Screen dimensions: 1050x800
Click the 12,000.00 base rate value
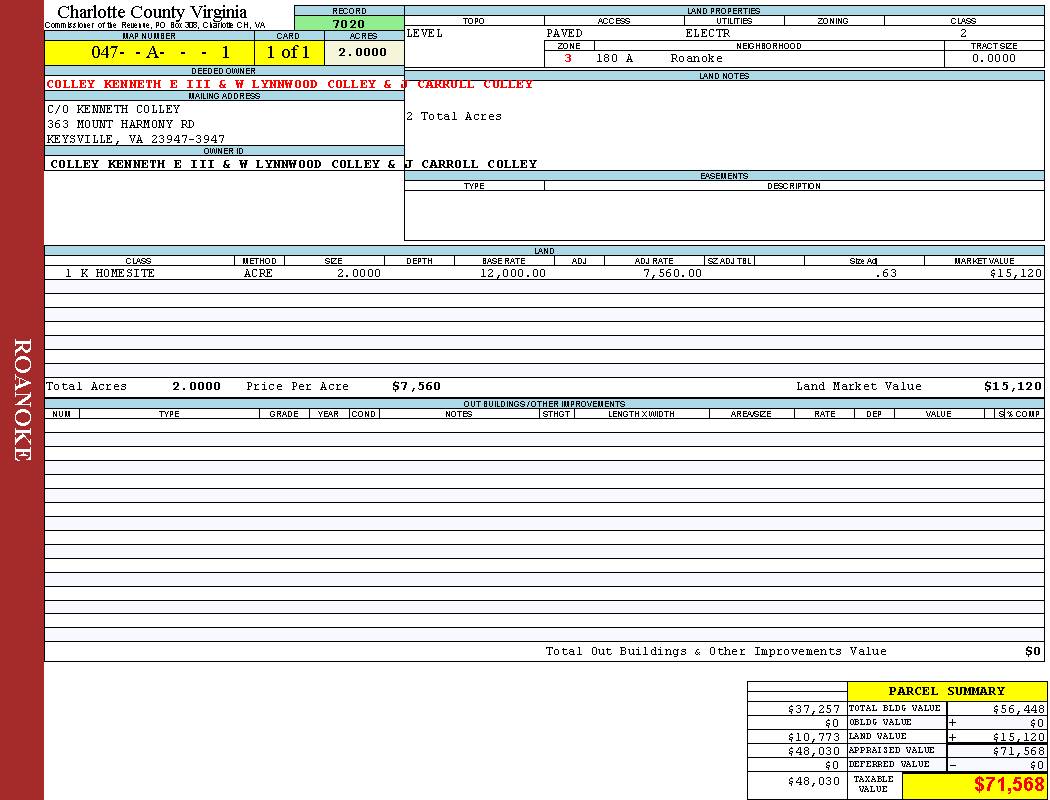(x=512, y=273)
